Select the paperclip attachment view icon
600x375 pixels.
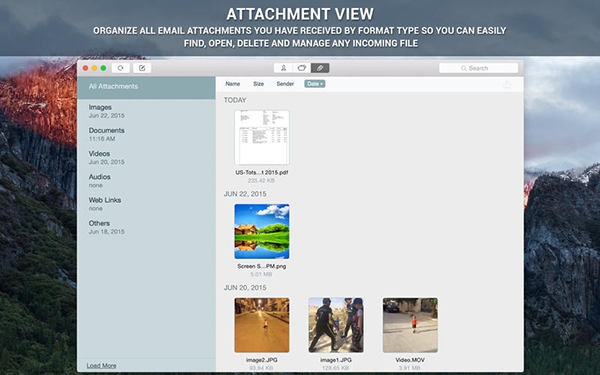point(320,68)
